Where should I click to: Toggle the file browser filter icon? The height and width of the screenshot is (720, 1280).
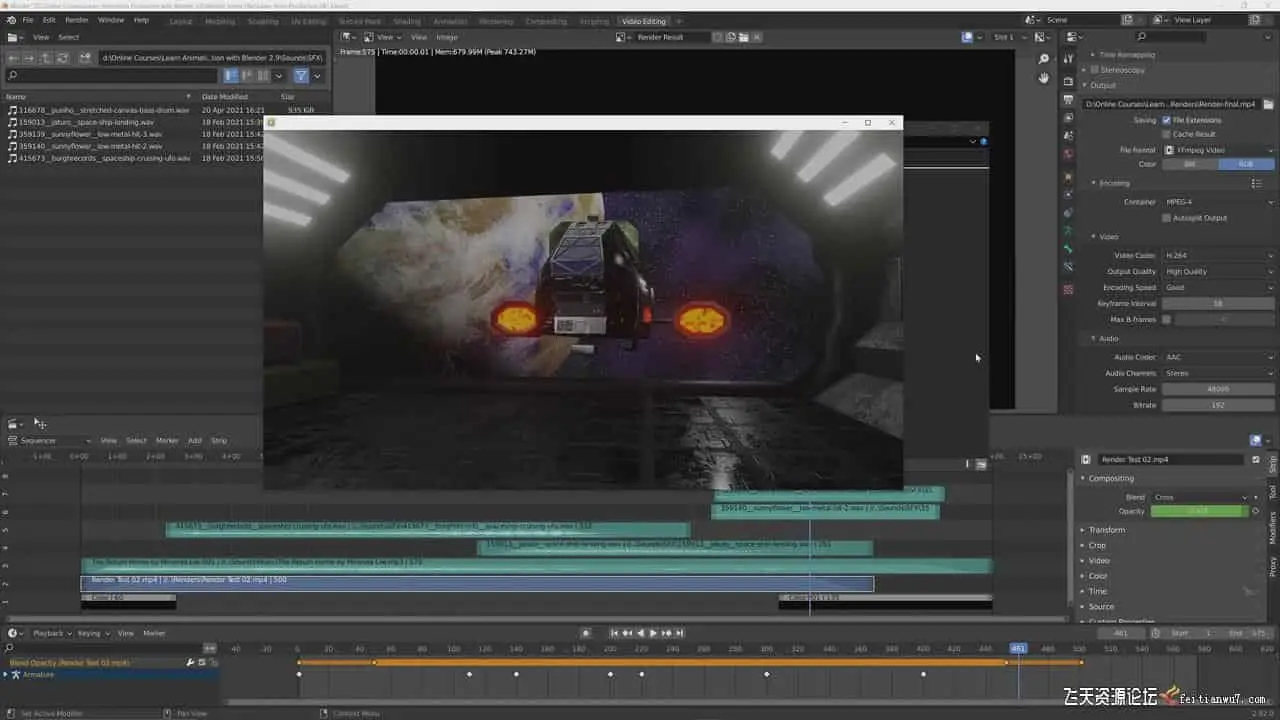tap(301, 75)
